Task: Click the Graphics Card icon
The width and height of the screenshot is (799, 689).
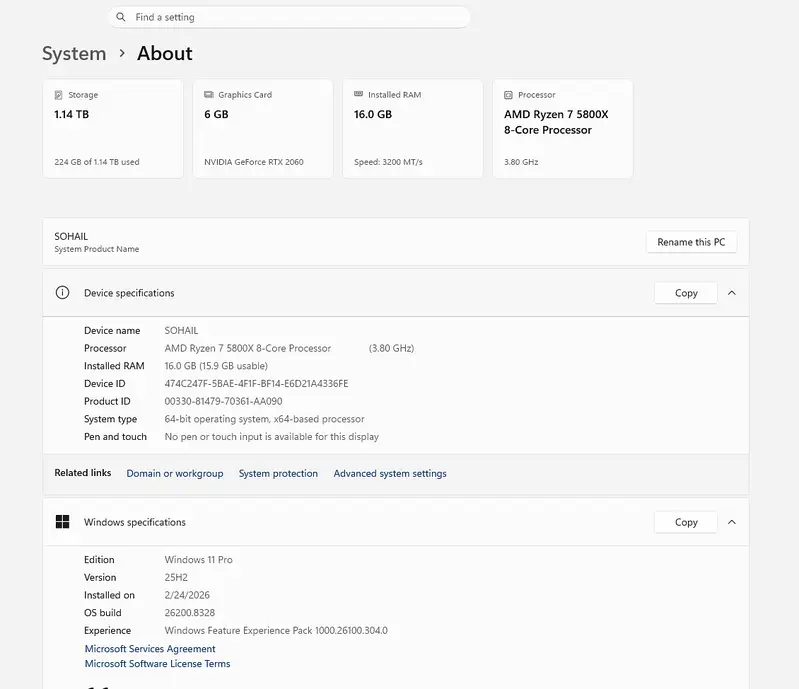Action: tap(209, 94)
